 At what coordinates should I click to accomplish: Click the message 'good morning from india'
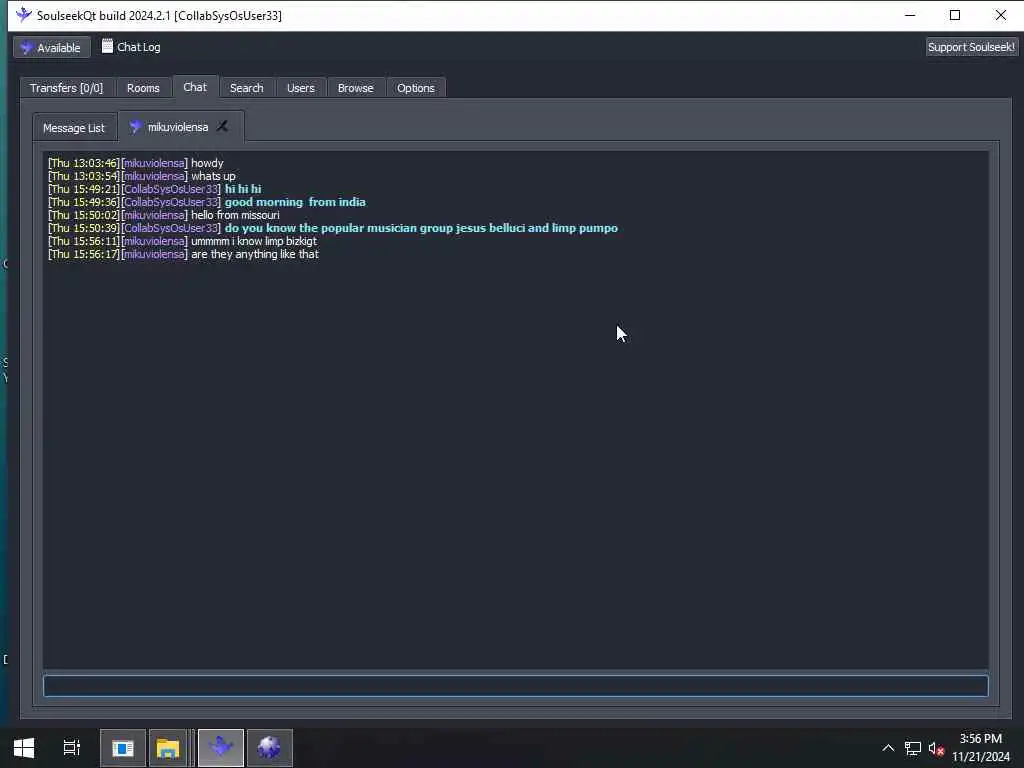point(295,202)
